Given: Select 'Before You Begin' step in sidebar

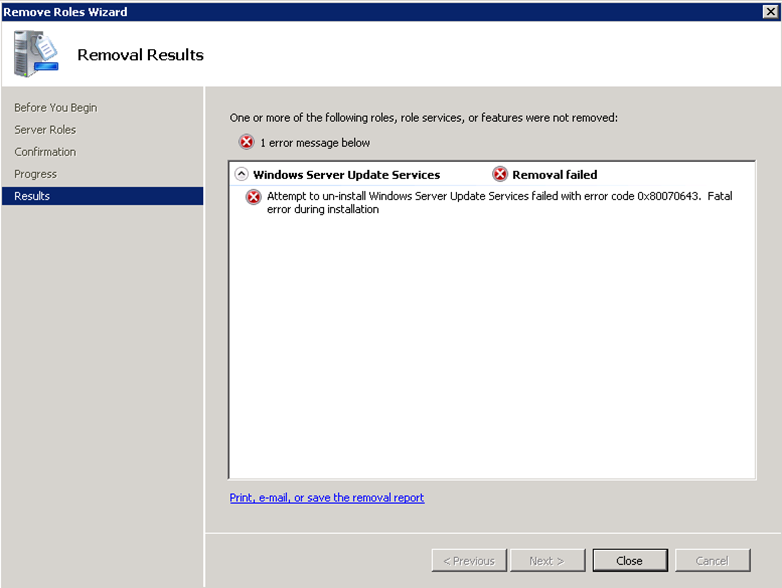Looking at the screenshot, I should 56,108.
